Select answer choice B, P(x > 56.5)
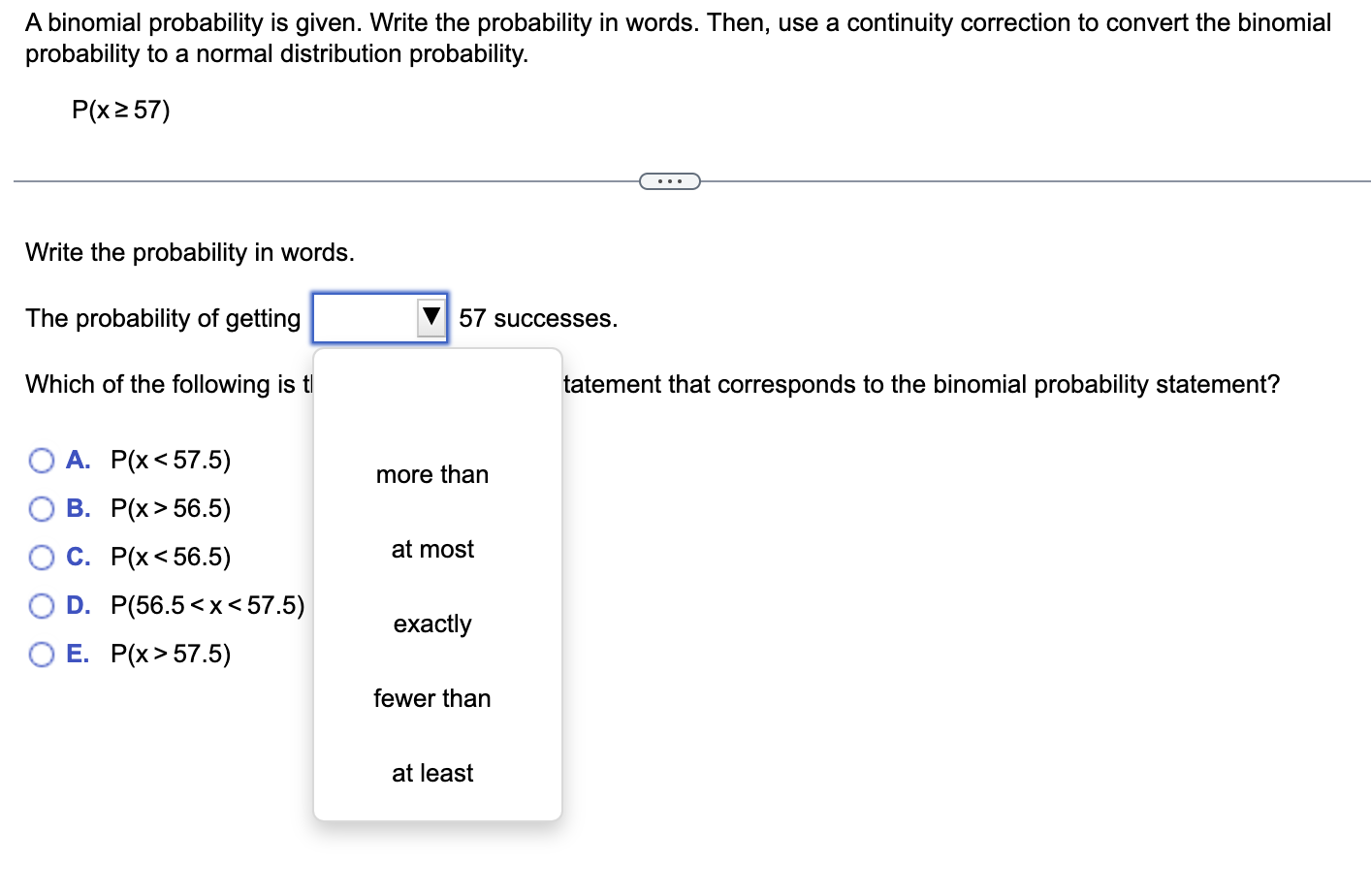The image size is (1371, 896). coord(41,508)
